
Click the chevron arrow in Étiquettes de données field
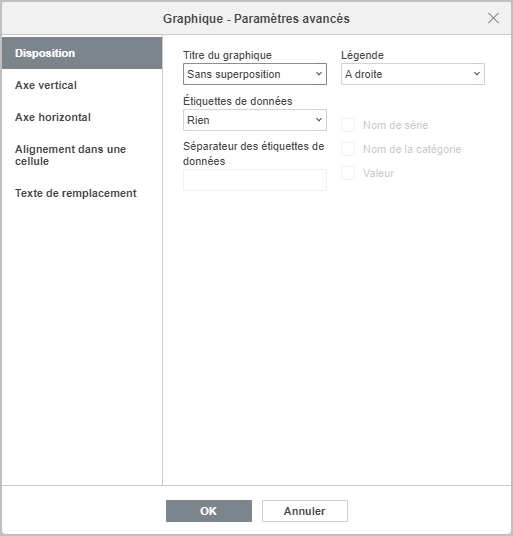coord(319,120)
